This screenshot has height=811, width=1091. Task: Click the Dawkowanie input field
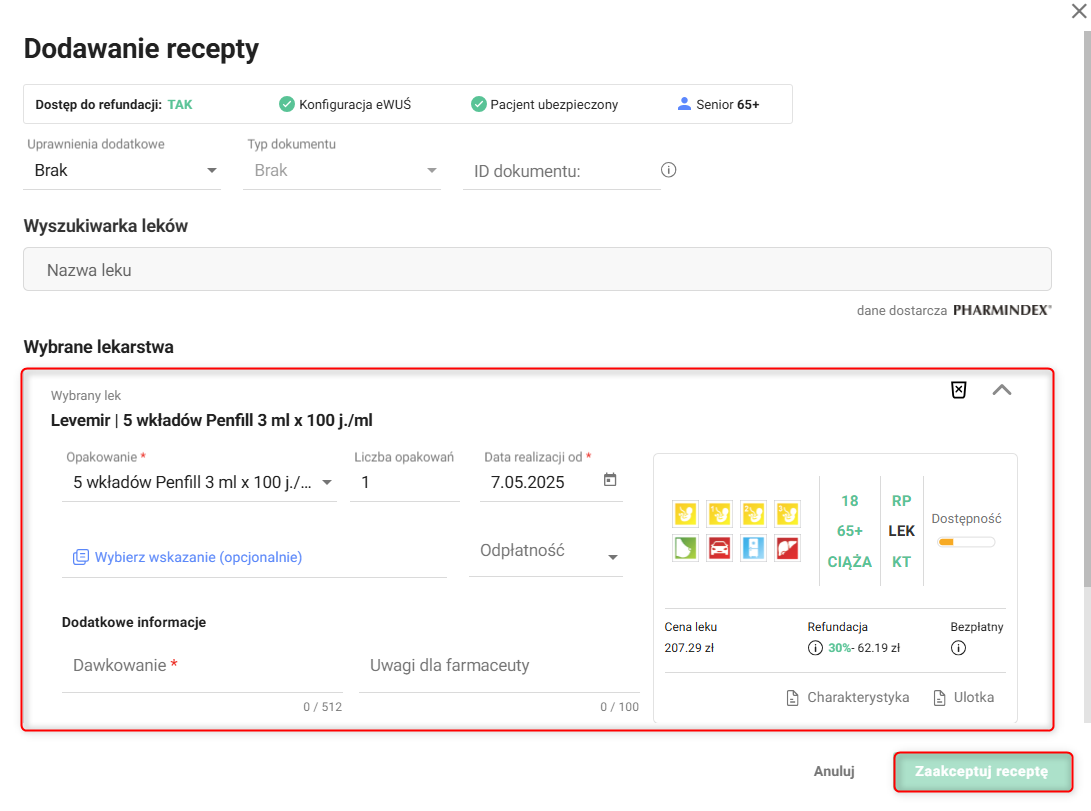(202, 666)
